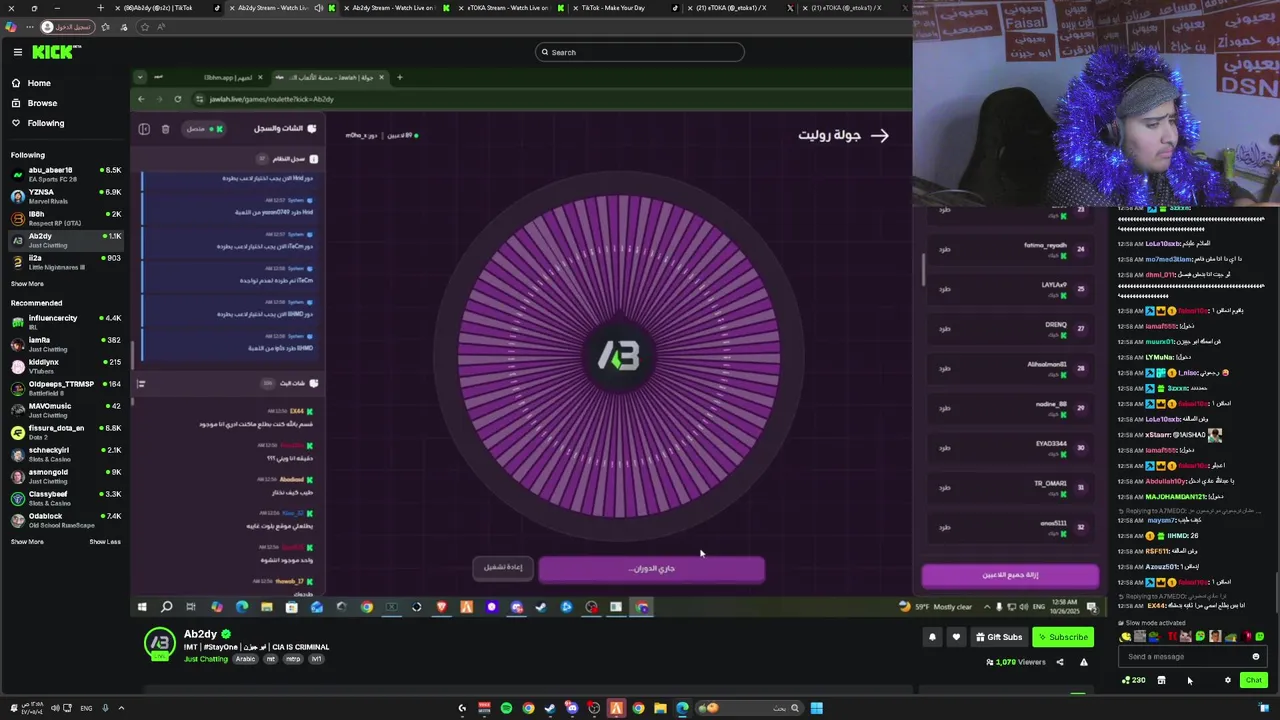Open YZNSA followed channel
The width and height of the screenshot is (1280, 720).
point(65,196)
